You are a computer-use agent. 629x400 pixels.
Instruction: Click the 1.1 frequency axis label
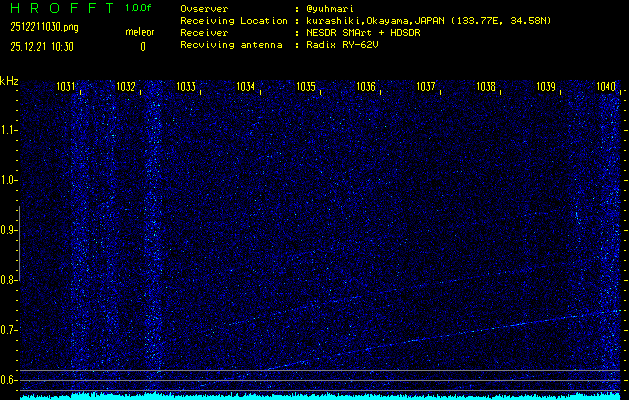[9, 130]
